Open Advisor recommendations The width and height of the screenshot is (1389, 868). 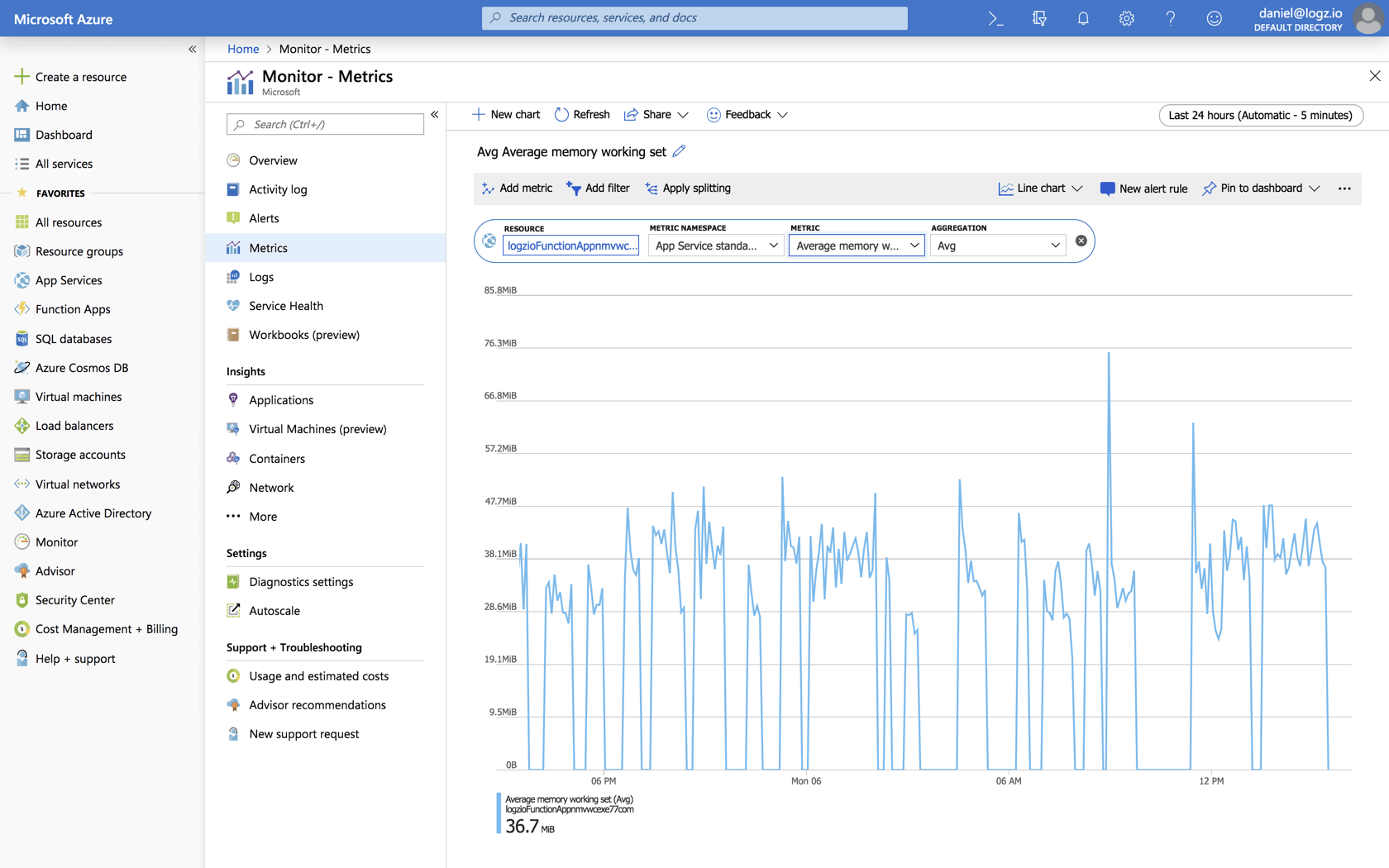click(317, 705)
